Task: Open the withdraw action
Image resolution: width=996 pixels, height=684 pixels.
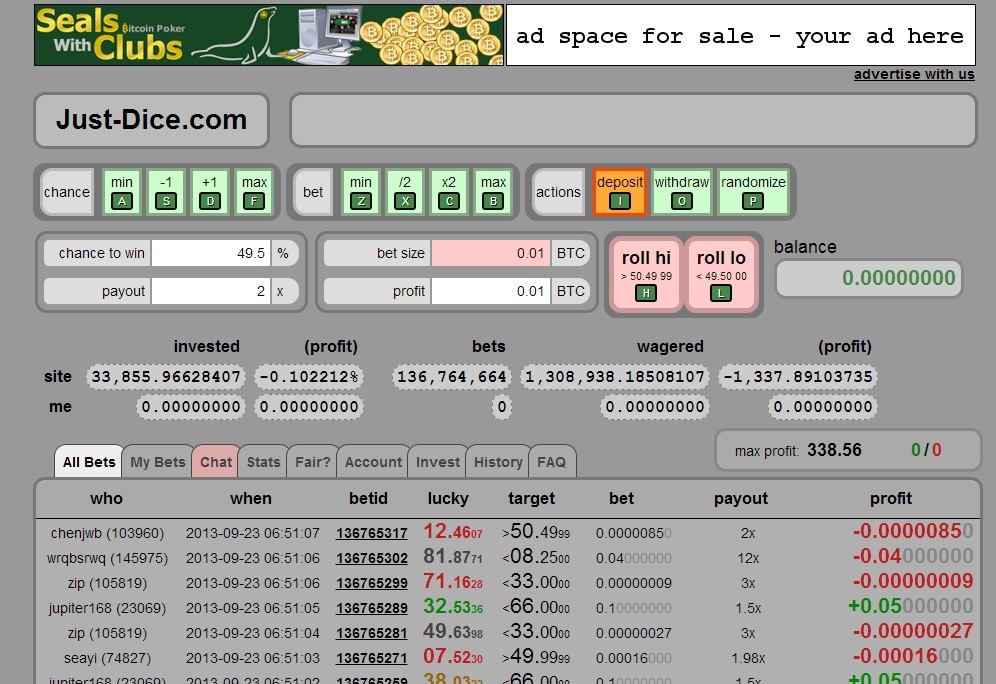Action: tap(681, 192)
